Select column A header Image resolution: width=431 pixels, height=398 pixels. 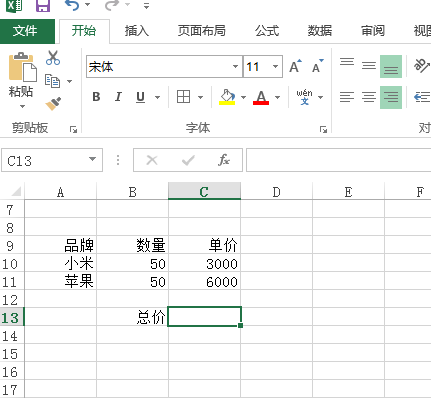pyautogui.click(x=60, y=192)
